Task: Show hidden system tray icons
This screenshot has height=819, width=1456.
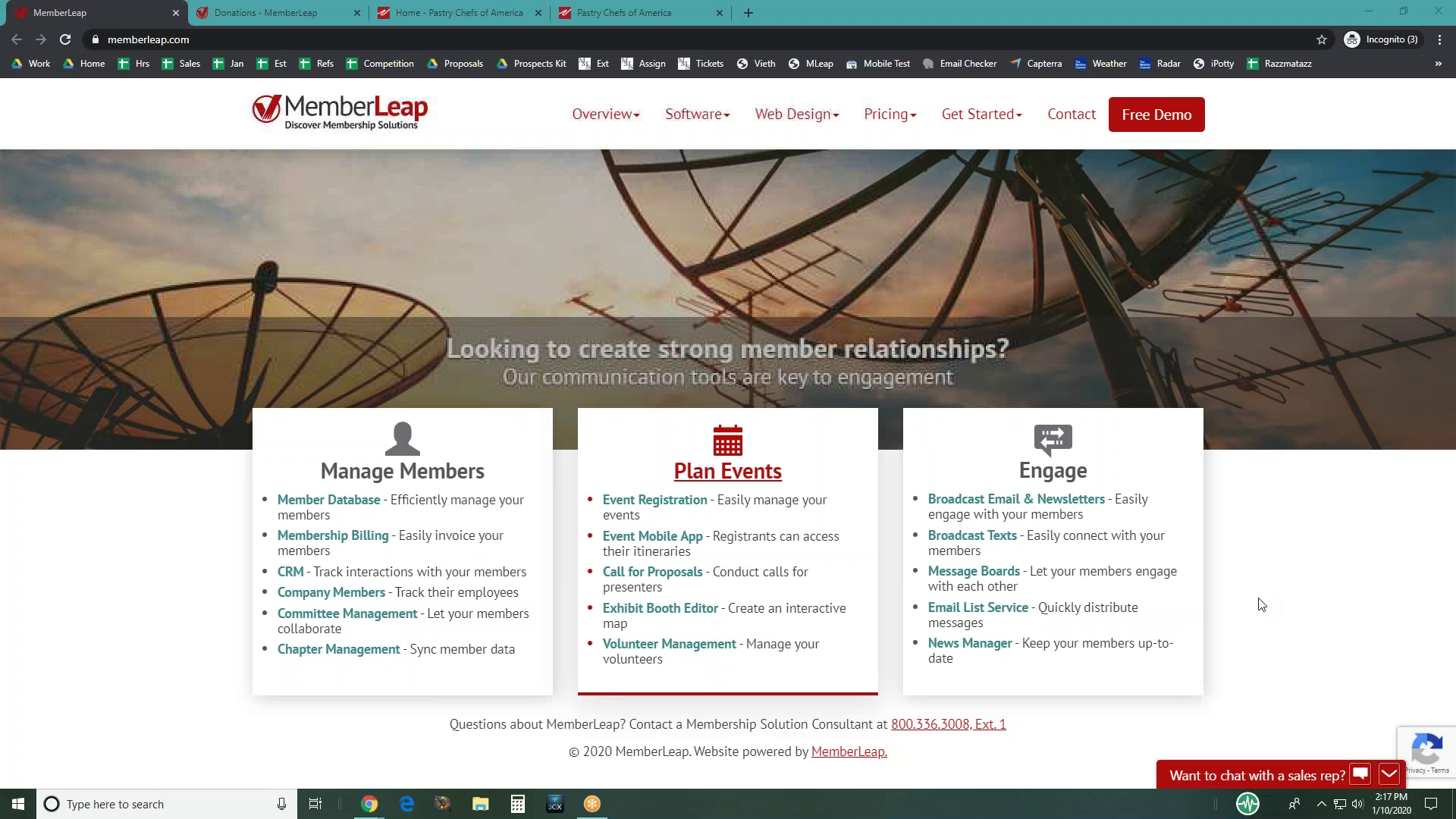Action: [x=1321, y=804]
